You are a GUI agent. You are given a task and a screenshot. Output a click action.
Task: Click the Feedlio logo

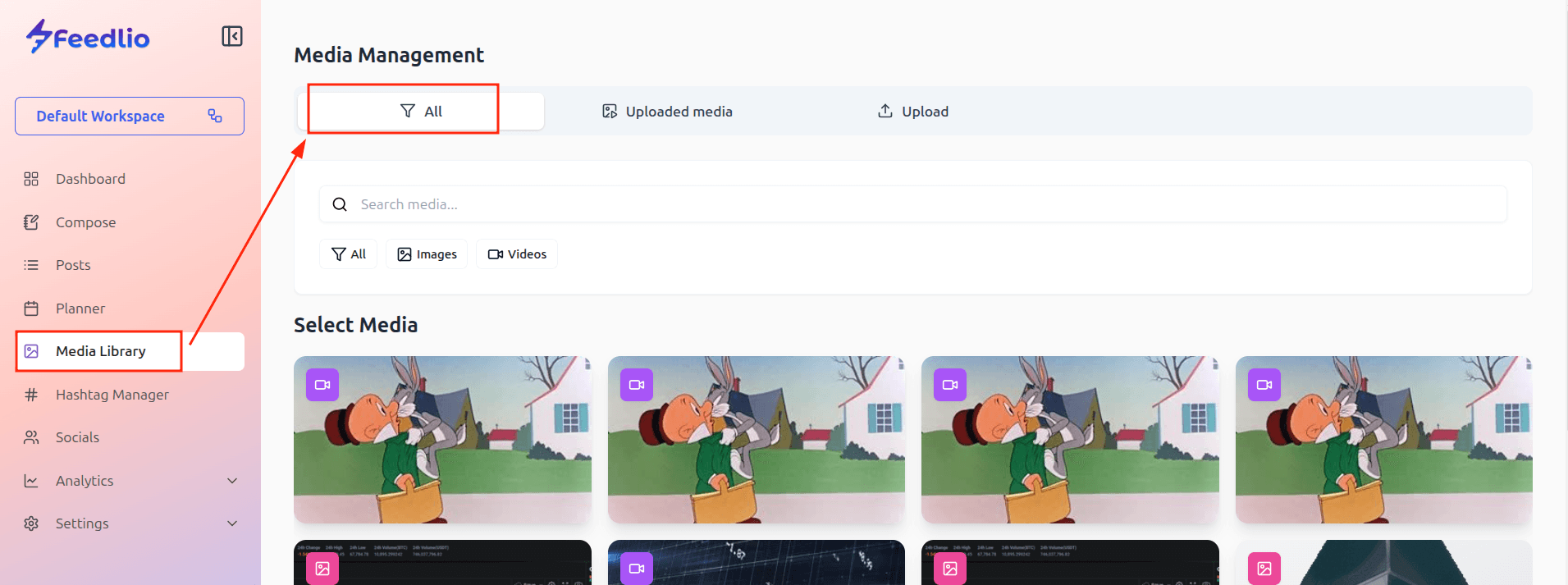[x=88, y=37]
